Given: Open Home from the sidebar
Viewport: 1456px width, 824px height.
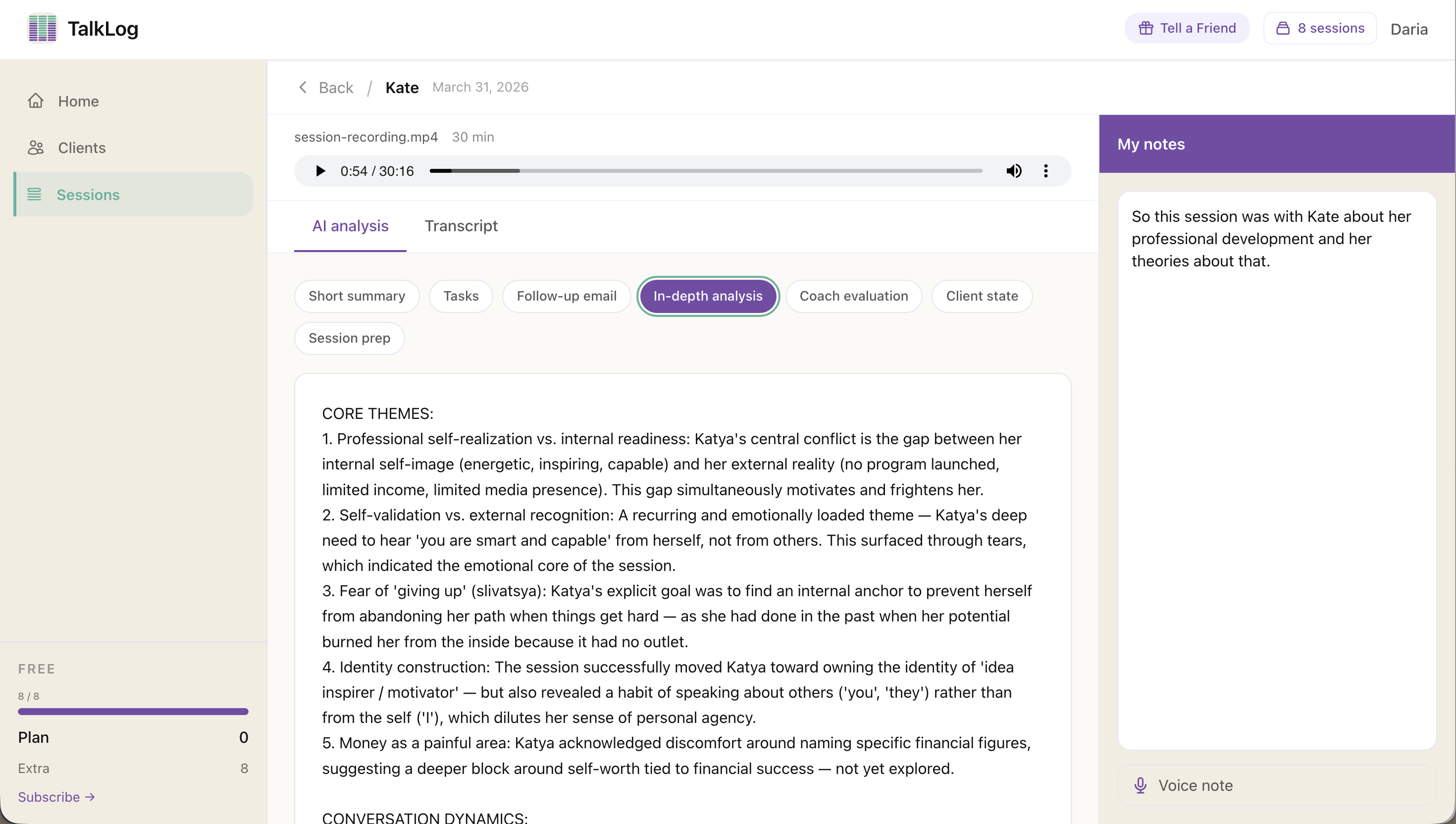Looking at the screenshot, I should [x=78, y=101].
